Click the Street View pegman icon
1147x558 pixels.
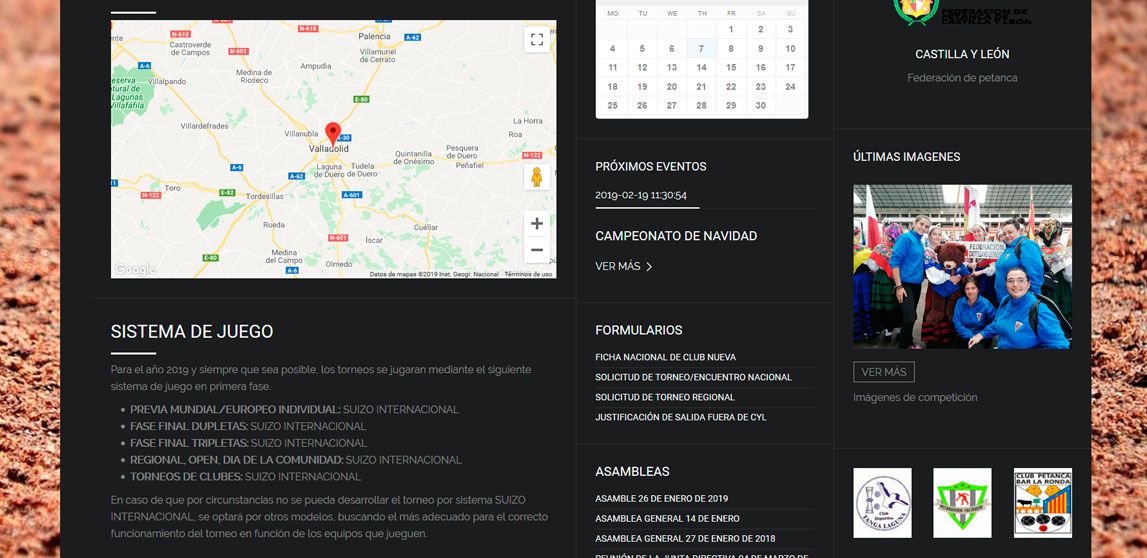click(537, 177)
